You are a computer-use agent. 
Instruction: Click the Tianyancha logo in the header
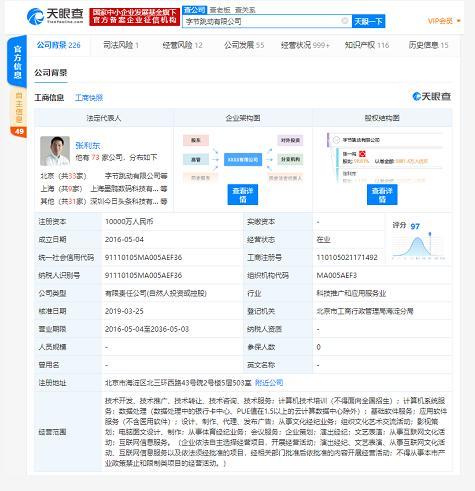55,16
